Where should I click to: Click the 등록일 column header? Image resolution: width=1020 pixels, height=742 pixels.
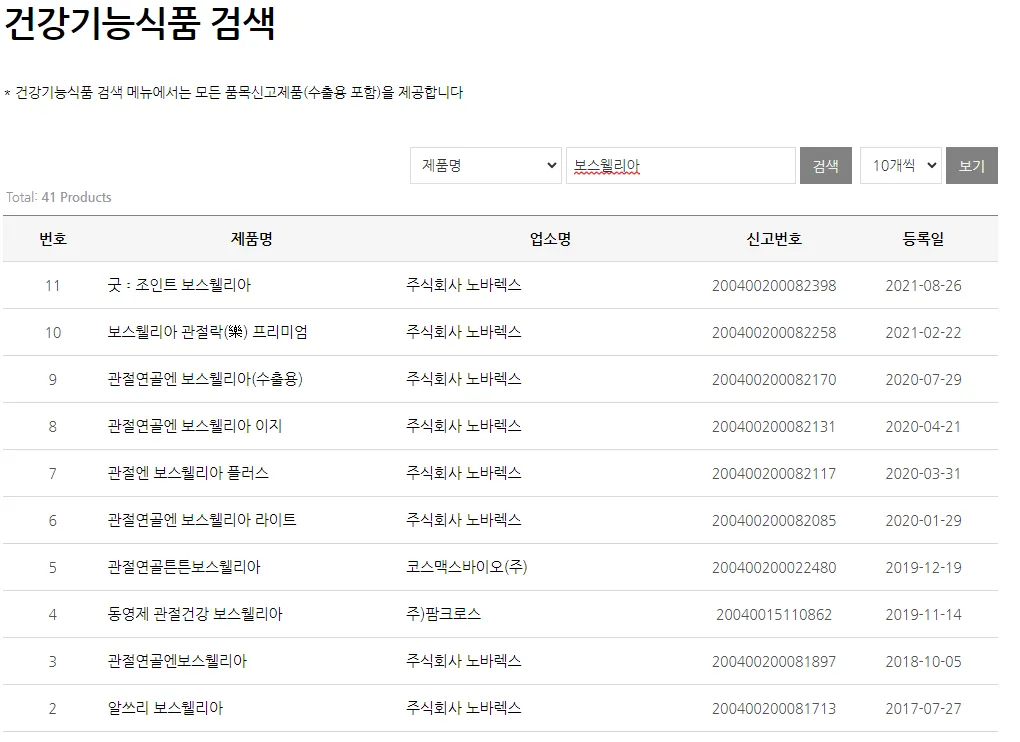click(920, 238)
